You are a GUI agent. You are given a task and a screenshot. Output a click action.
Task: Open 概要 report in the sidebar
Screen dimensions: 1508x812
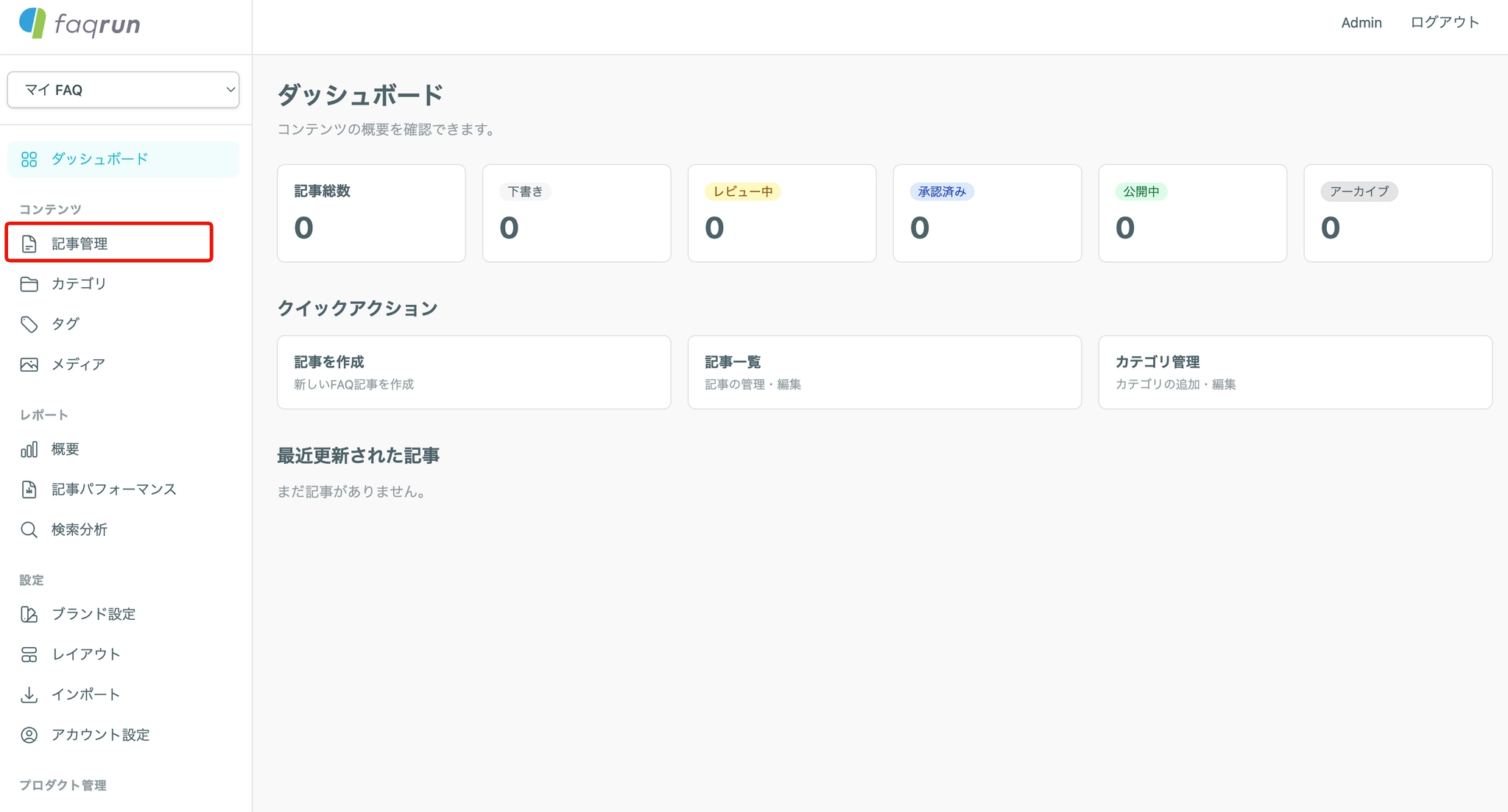pyautogui.click(x=123, y=450)
